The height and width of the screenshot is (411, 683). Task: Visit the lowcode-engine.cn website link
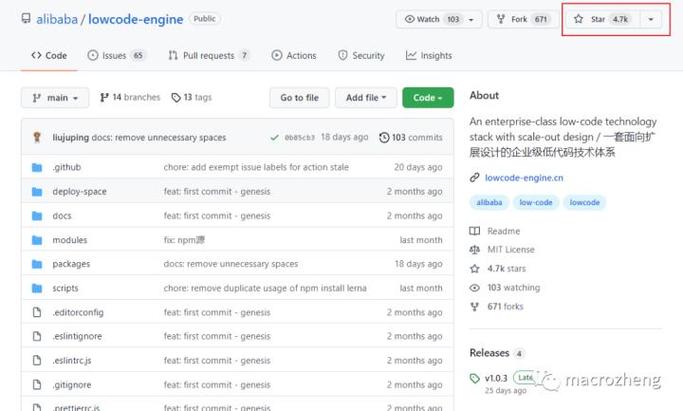[524, 178]
